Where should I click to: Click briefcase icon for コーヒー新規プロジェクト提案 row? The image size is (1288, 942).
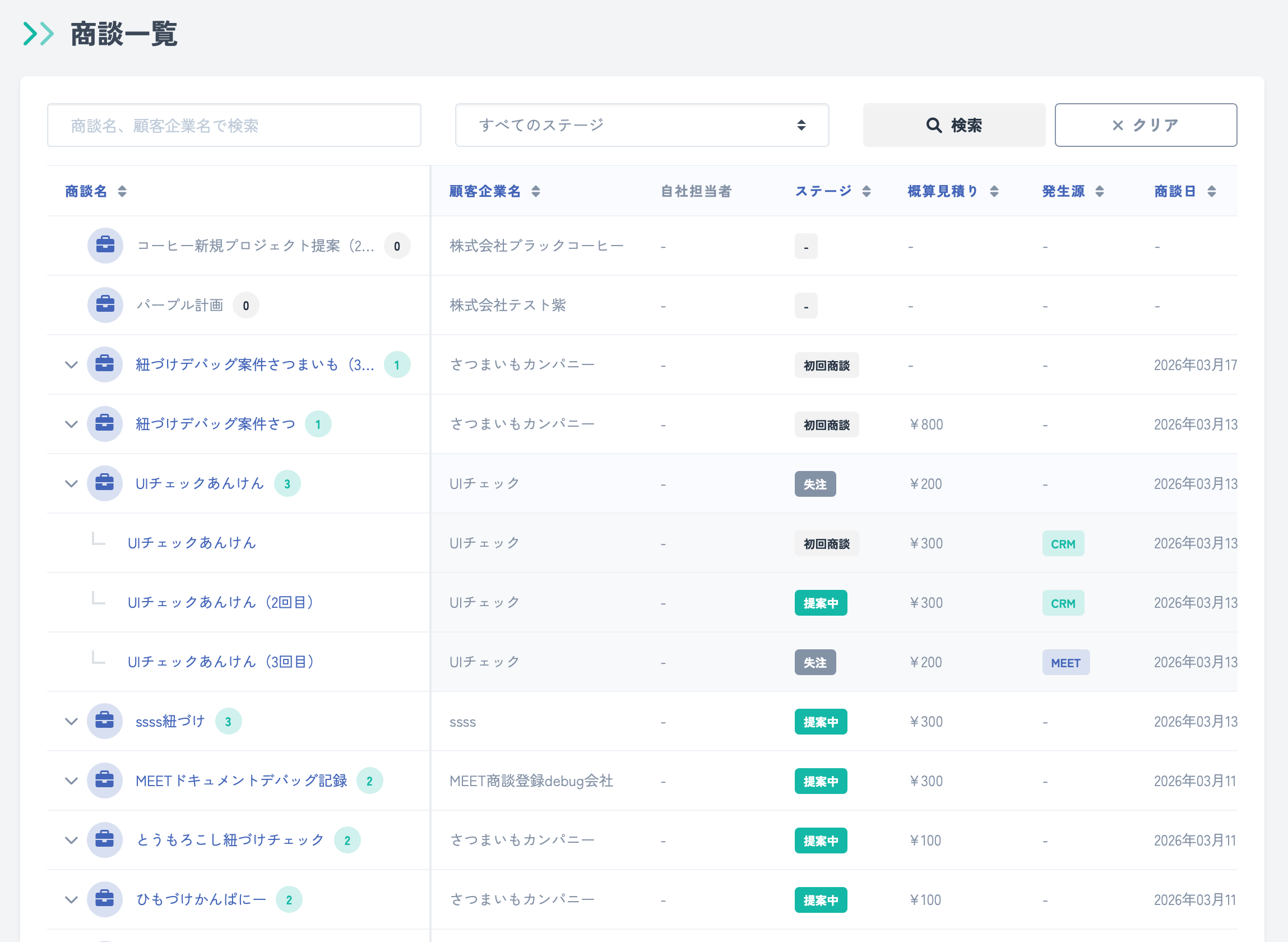[x=105, y=246]
